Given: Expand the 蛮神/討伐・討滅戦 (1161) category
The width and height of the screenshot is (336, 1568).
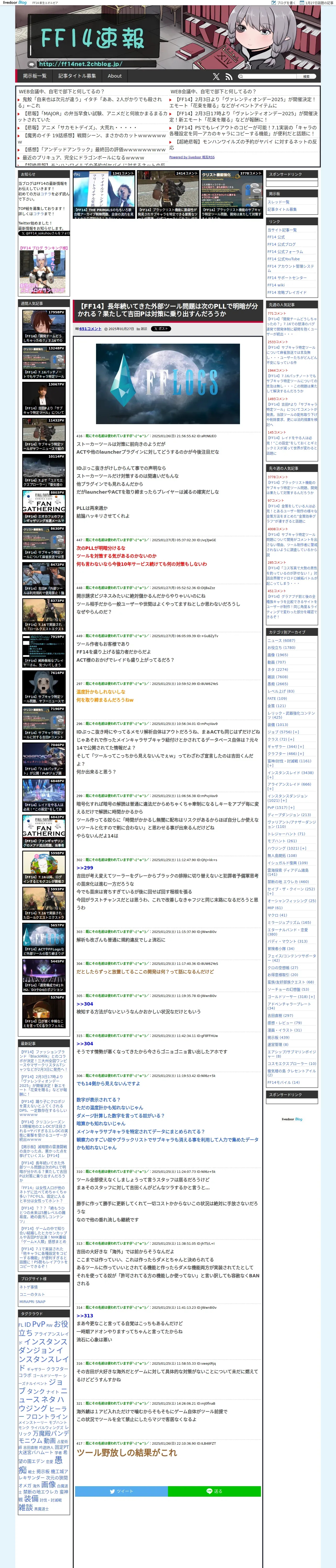Looking at the screenshot, I should [270, 765].
